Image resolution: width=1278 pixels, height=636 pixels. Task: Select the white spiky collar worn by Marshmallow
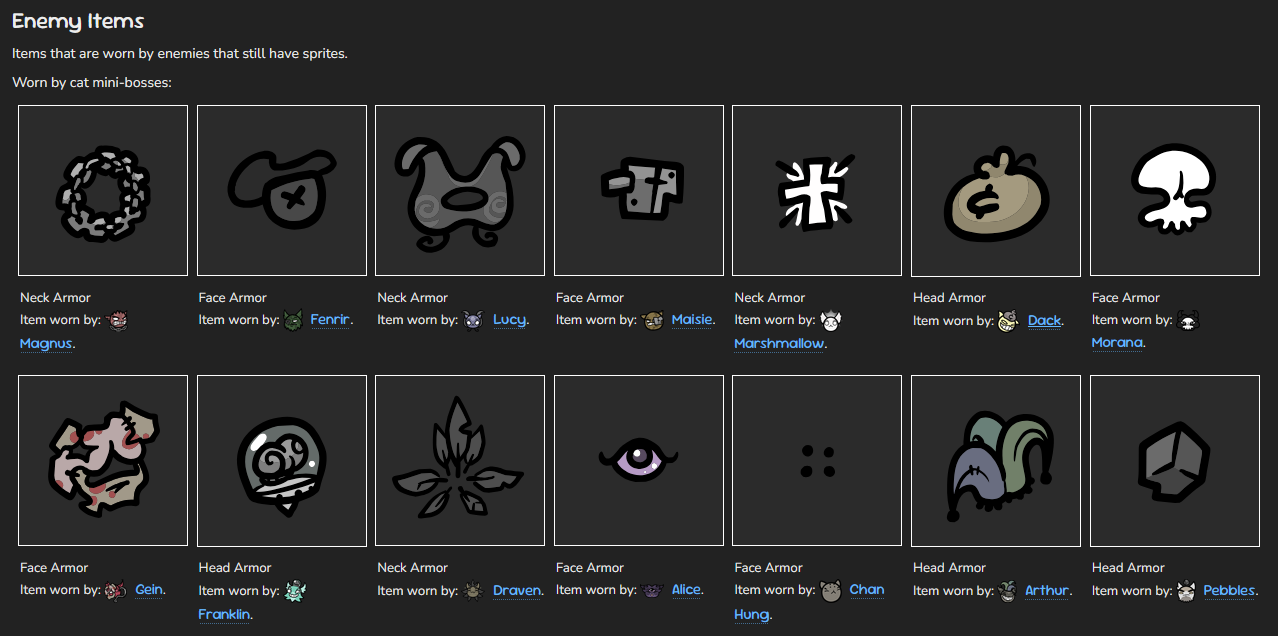[x=817, y=190]
